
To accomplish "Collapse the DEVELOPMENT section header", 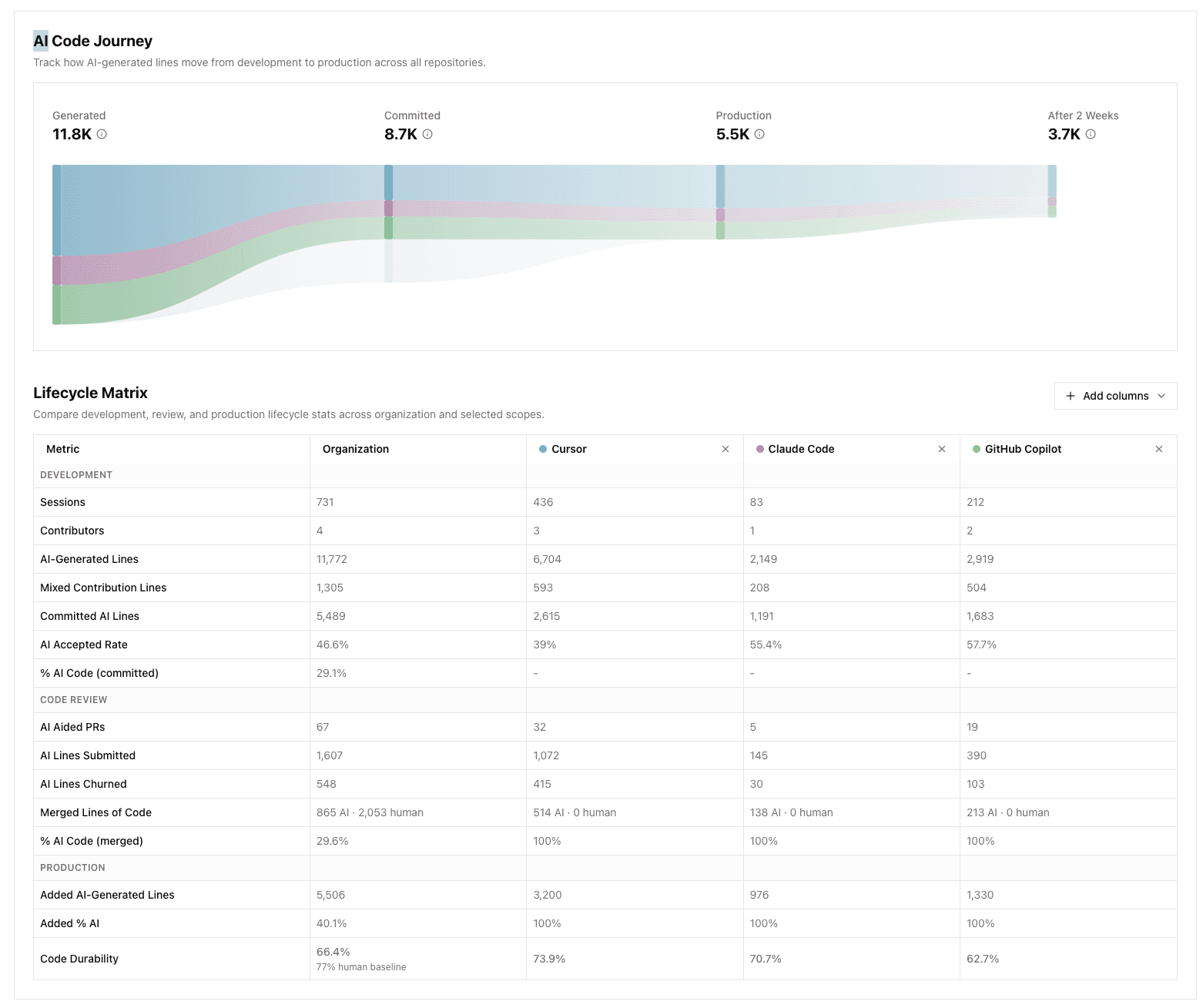I will point(76,475).
